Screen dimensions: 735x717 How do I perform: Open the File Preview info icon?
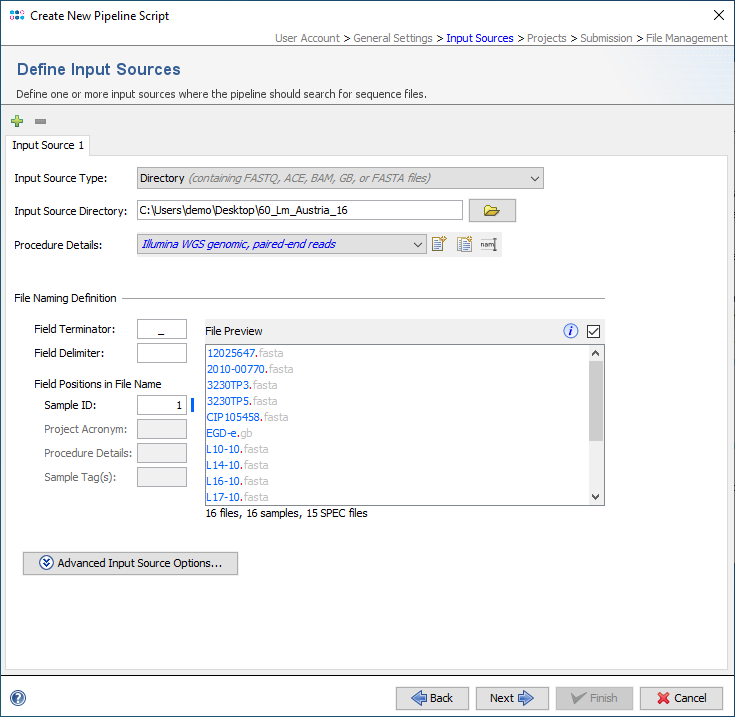point(571,331)
